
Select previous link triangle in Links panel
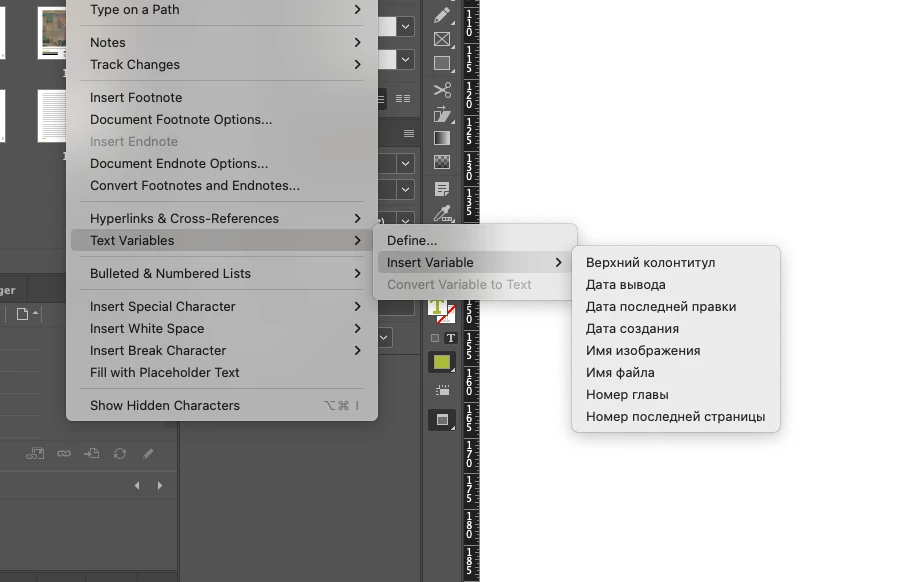tap(137, 485)
